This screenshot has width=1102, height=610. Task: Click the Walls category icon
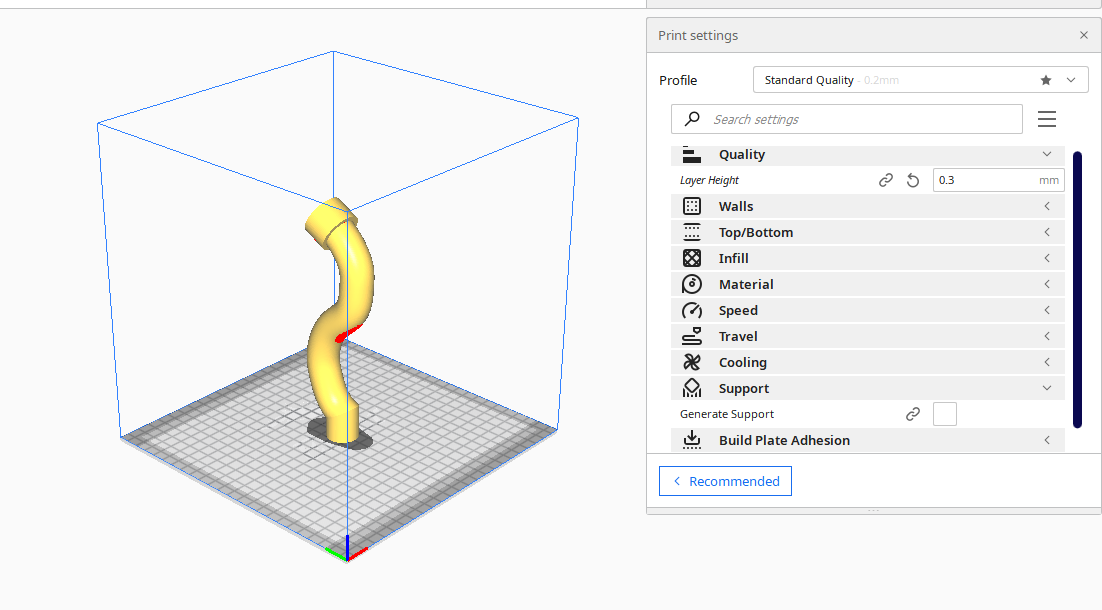pyautogui.click(x=692, y=207)
